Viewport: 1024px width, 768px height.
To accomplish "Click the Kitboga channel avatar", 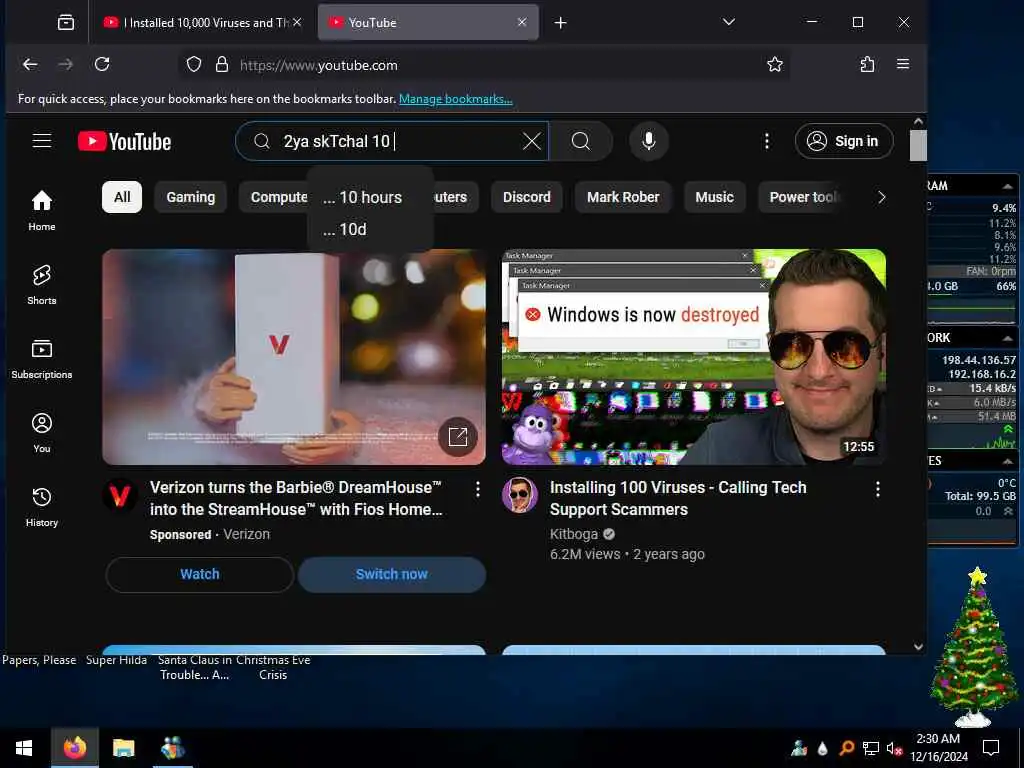I will click(520, 495).
